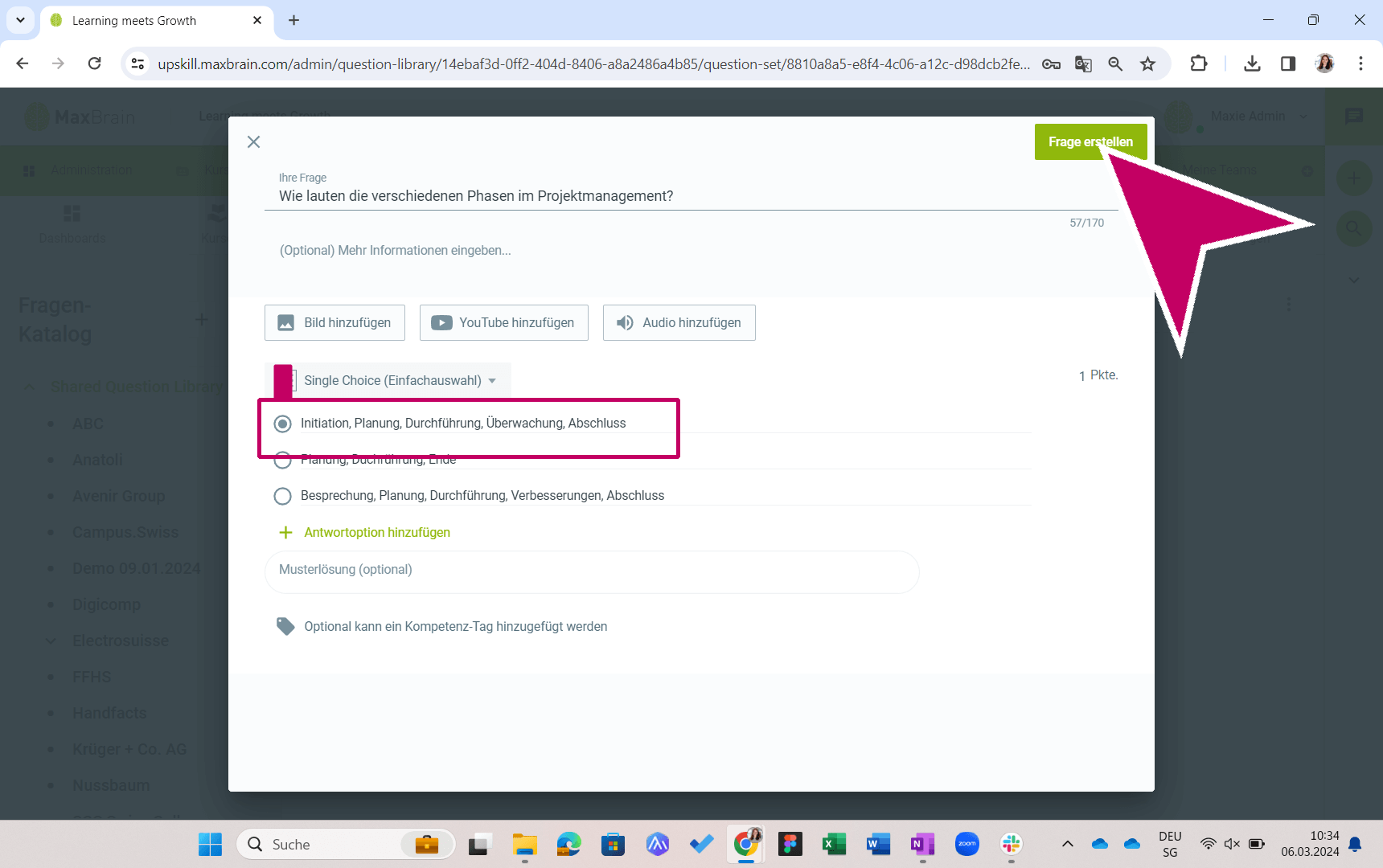Viewport: 1383px width, 868px height.
Task: Click YouTube hinzufügen button
Action: pyautogui.click(x=503, y=322)
